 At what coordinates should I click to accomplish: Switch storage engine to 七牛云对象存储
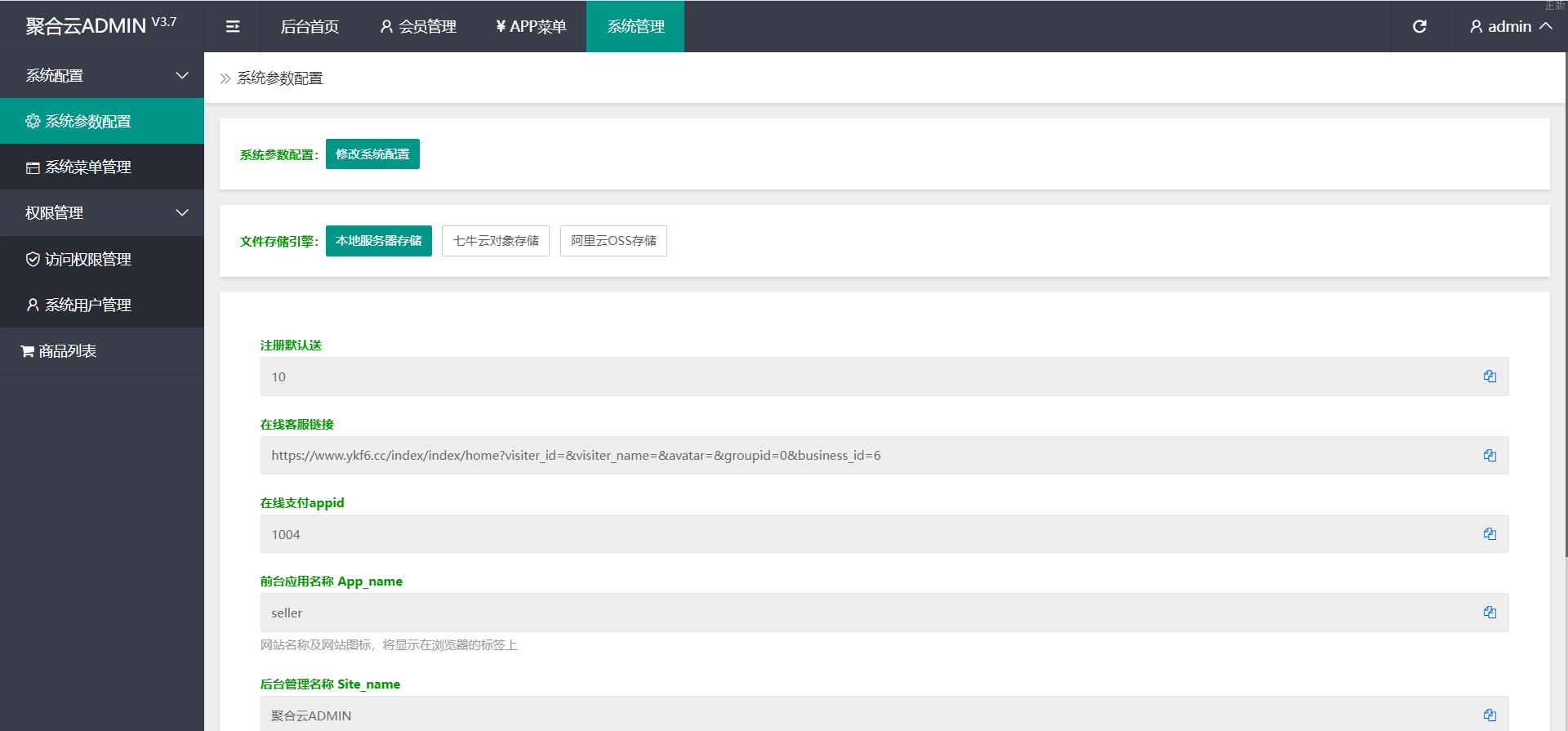click(496, 241)
